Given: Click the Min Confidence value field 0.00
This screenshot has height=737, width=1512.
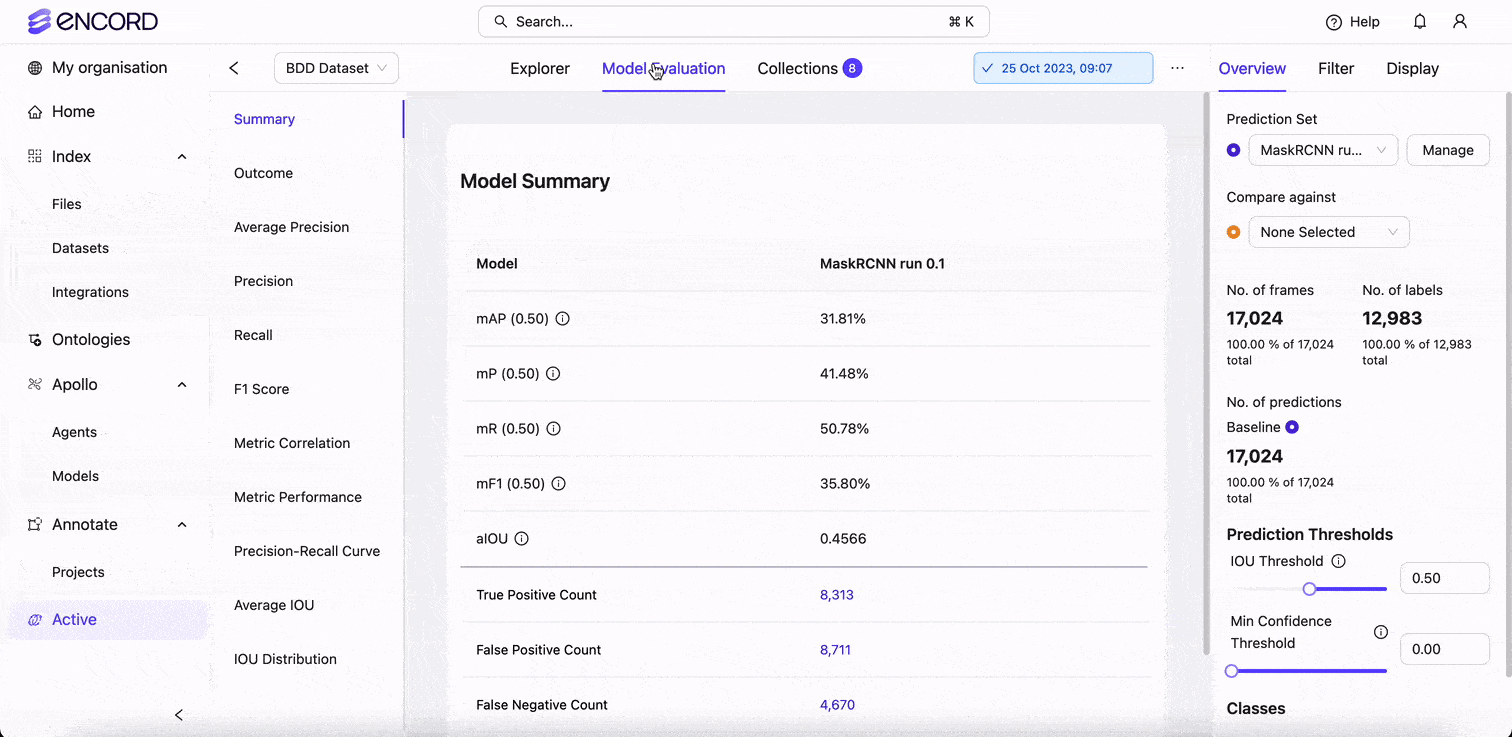Looking at the screenshot, I should click(1445, 649).
